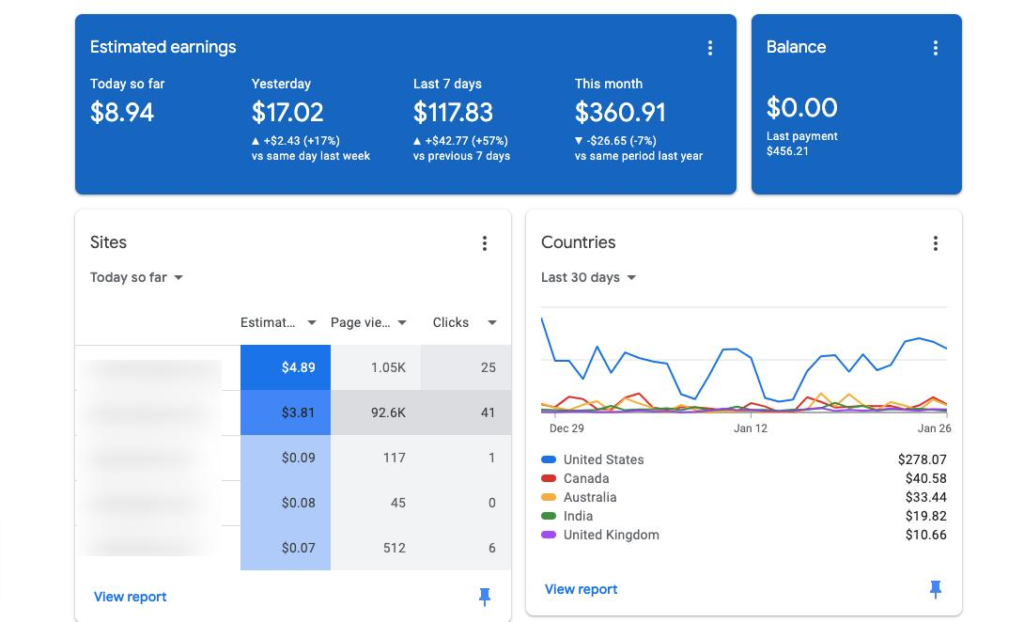
Task: Select the $4.89 earnings cell
Action: coord(285,367)
